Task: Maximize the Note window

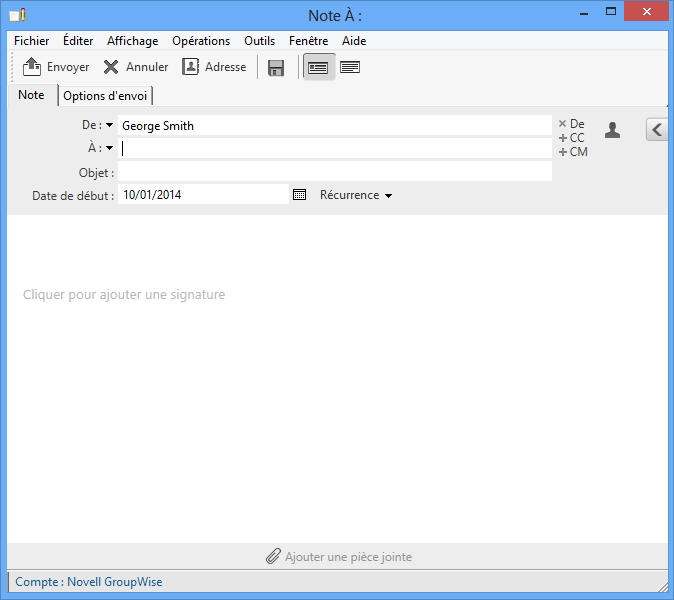Action: tap(611, 12)
